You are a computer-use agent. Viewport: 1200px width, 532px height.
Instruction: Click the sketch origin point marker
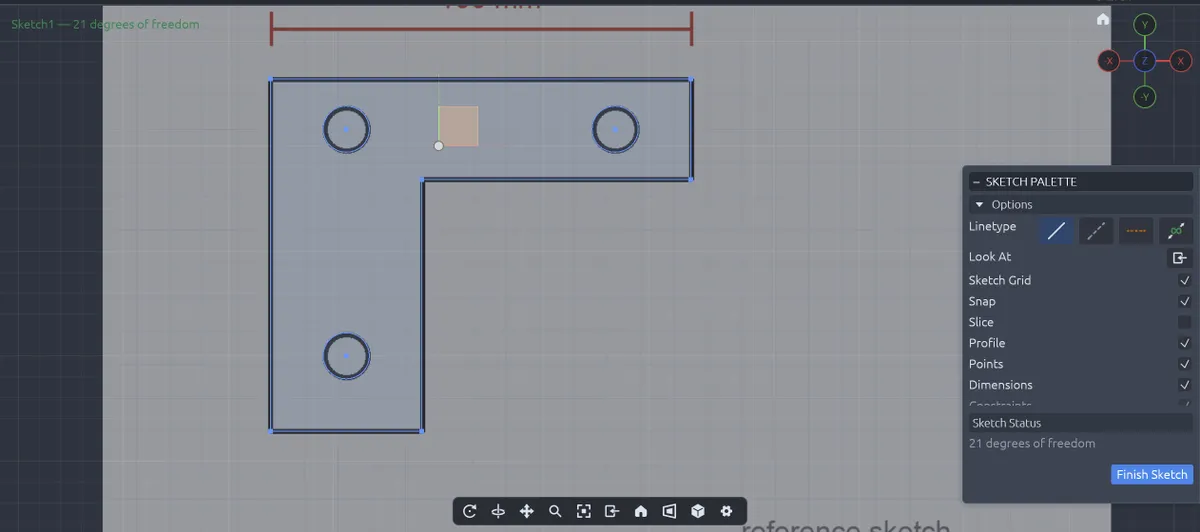(x=438, y=146)
